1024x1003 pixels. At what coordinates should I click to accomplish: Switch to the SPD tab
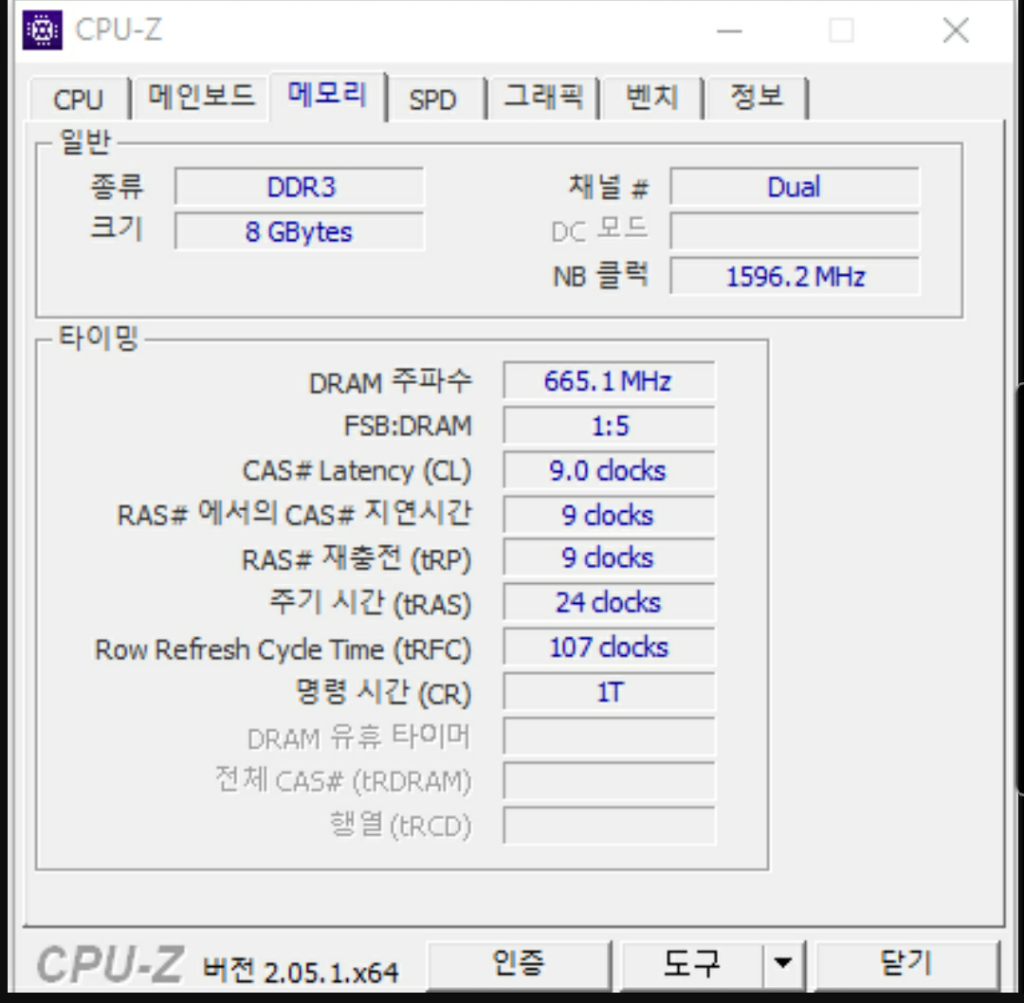[x=432, y=99]
